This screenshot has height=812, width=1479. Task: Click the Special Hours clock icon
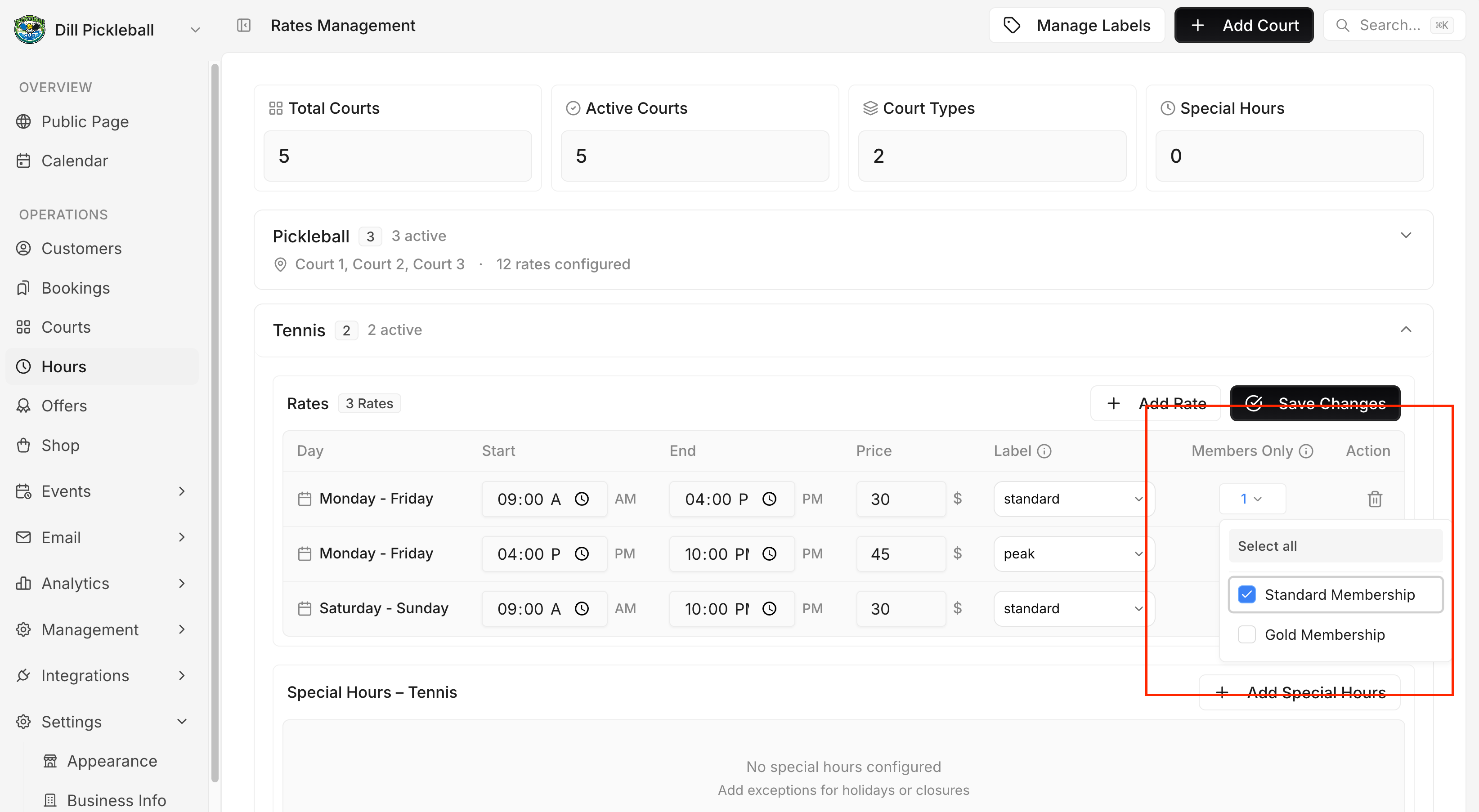pyautogui.click(x=1168, y=108)
